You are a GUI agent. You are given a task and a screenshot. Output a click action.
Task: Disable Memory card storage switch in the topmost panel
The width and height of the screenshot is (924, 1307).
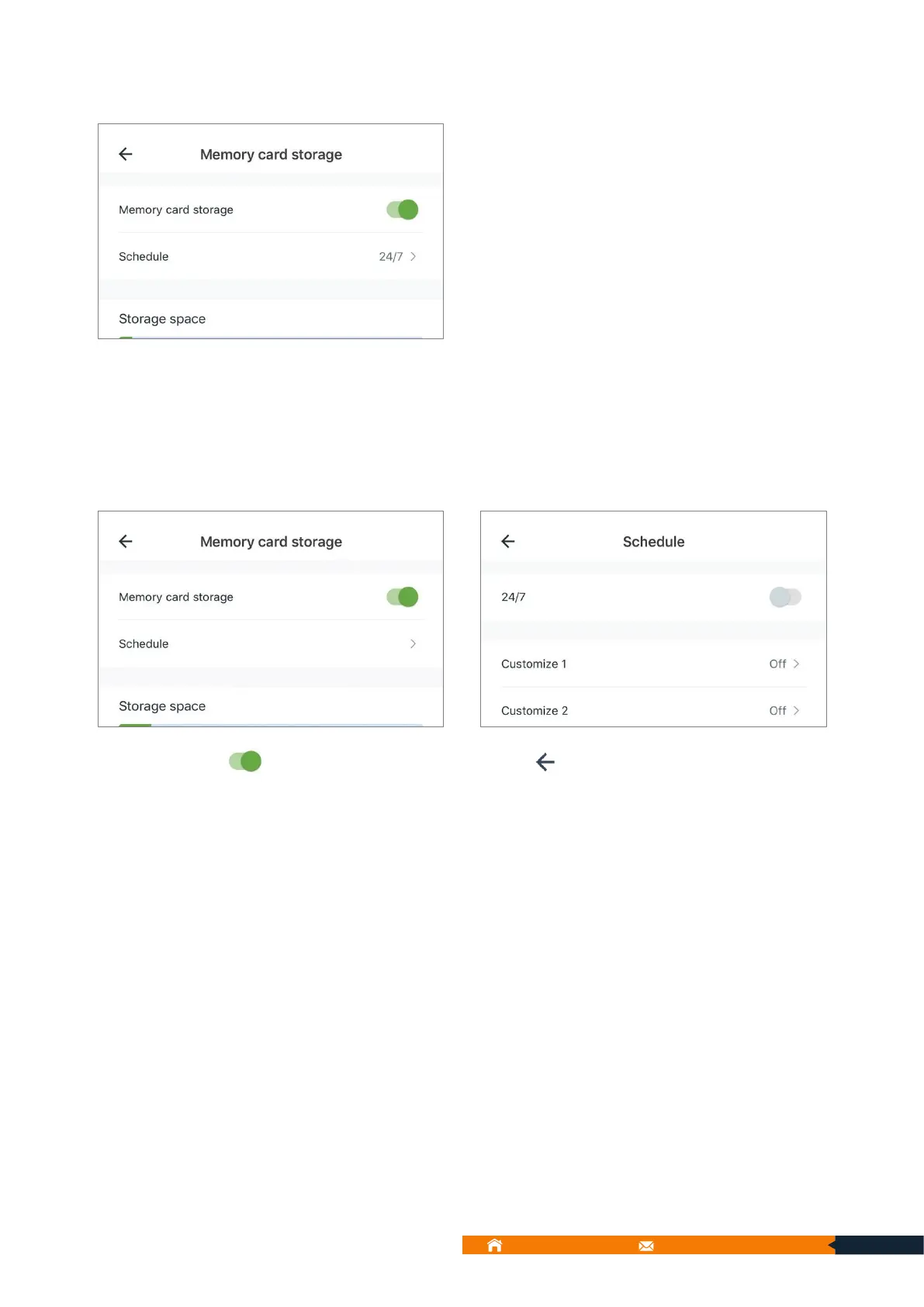click(402, 210)
